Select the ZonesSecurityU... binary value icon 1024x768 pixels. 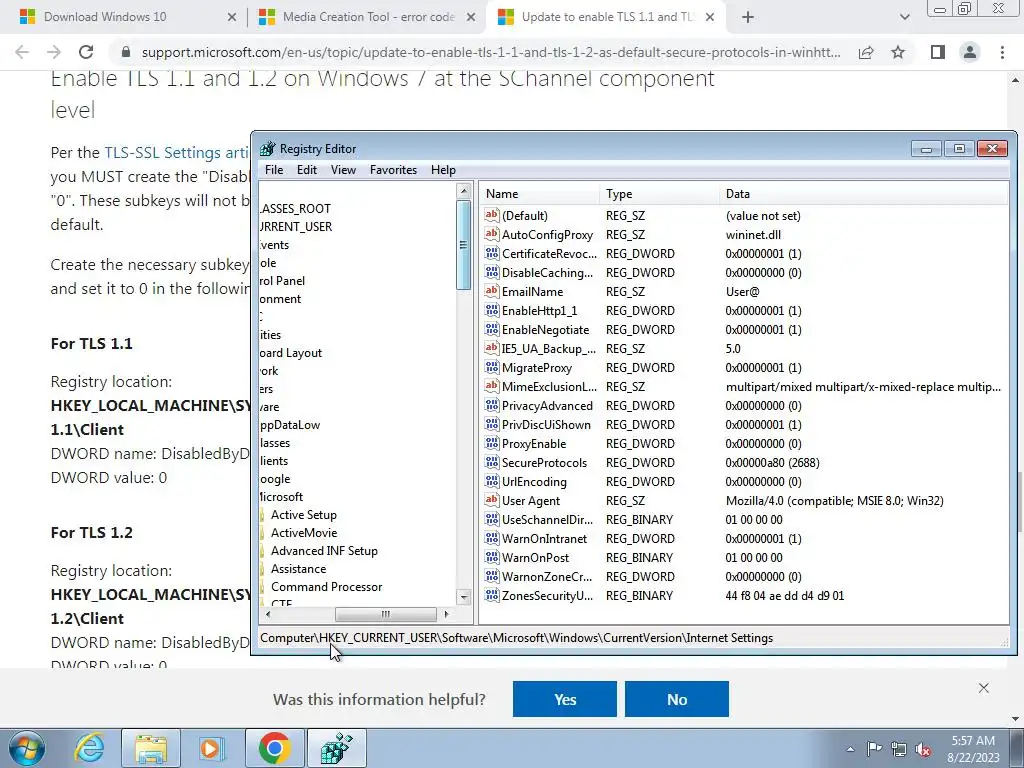tap(492, 596)
